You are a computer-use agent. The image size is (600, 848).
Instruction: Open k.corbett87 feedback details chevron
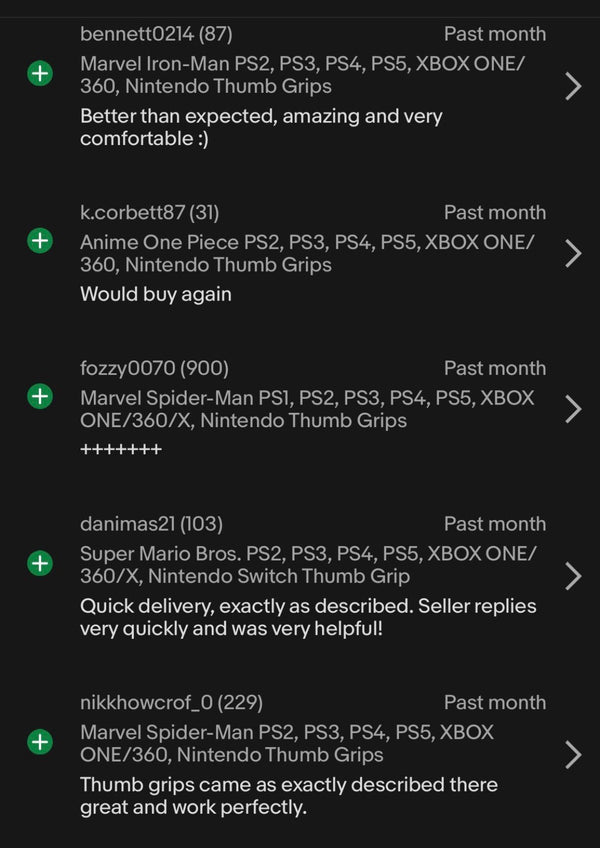pyautogui.click(x=573, y=253)
